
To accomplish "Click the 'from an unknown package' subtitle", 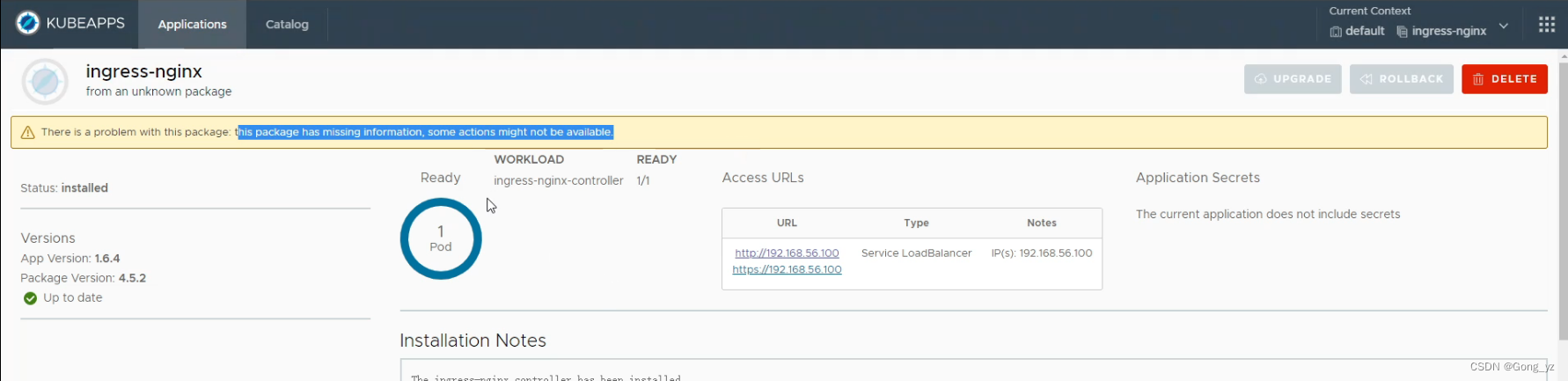I will (158, 92).
